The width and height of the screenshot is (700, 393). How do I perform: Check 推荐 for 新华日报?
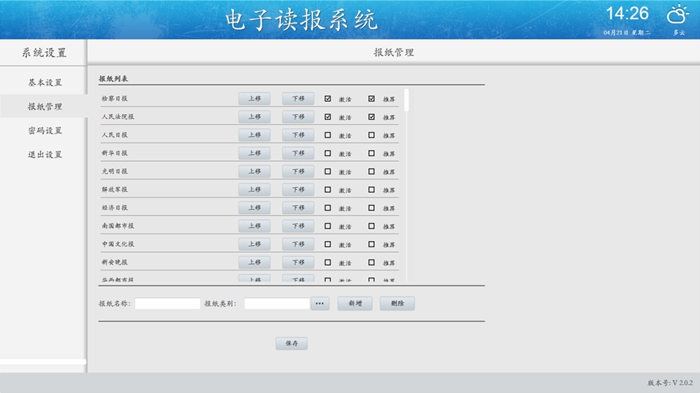point(371,153)
